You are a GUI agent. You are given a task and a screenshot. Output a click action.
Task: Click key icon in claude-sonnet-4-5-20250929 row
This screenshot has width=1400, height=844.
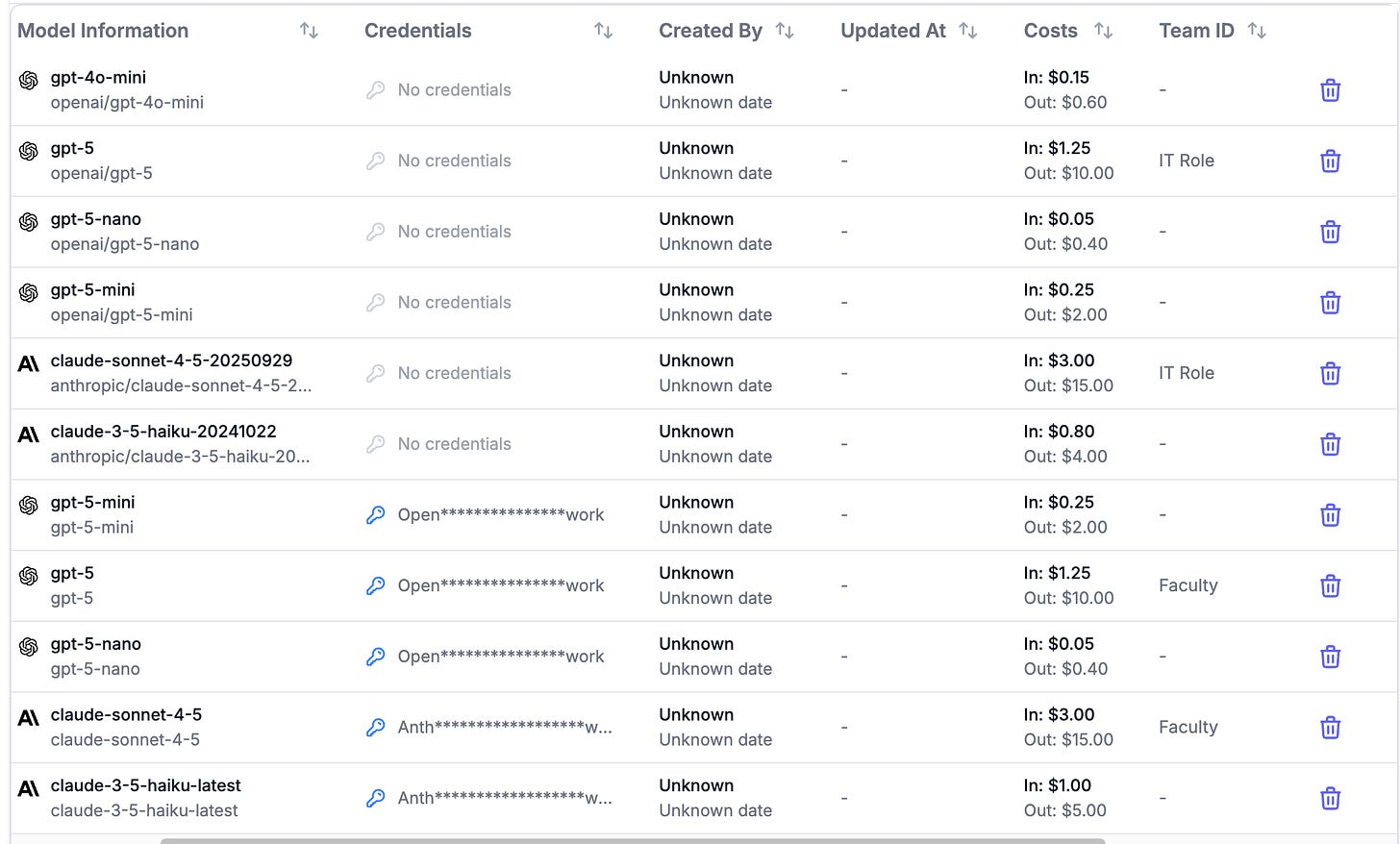[376, 373]
